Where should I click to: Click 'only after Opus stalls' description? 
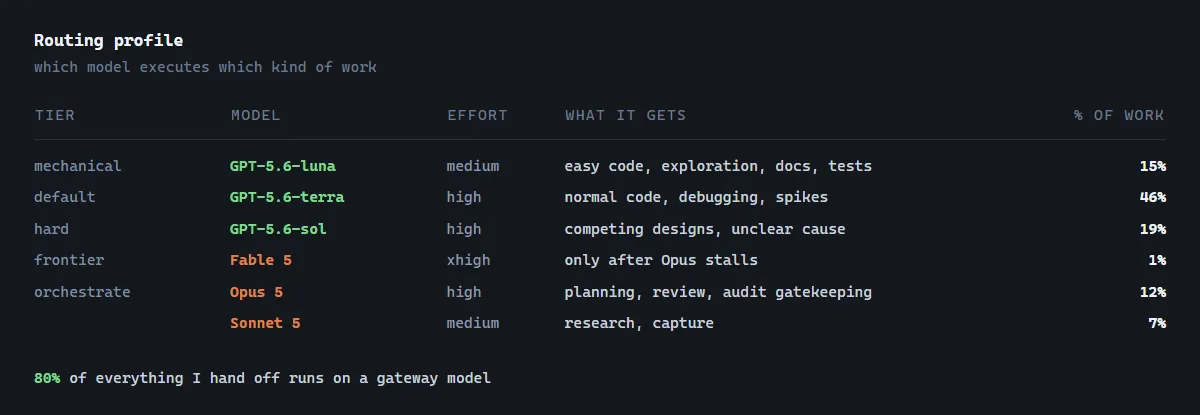point(661,260)
